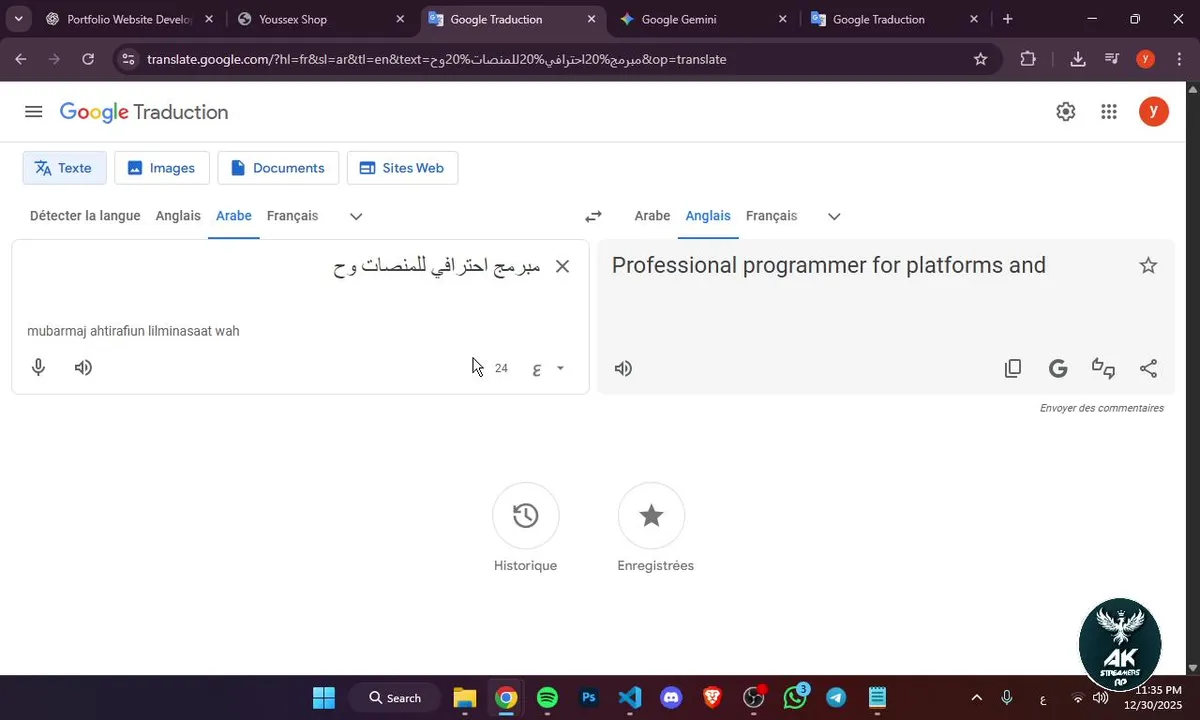
Task: Click Envoyer des commentaires link
Action: (x=1101, y=408)
